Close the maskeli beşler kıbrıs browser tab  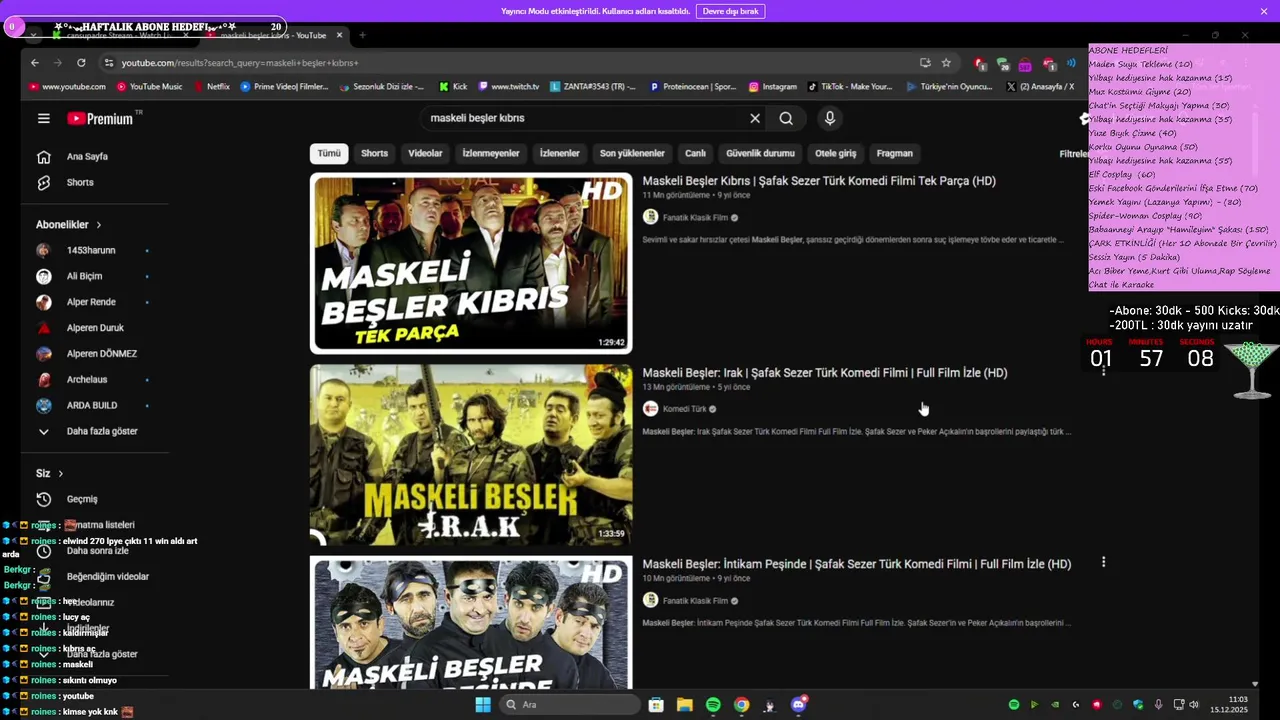[339, 35]
